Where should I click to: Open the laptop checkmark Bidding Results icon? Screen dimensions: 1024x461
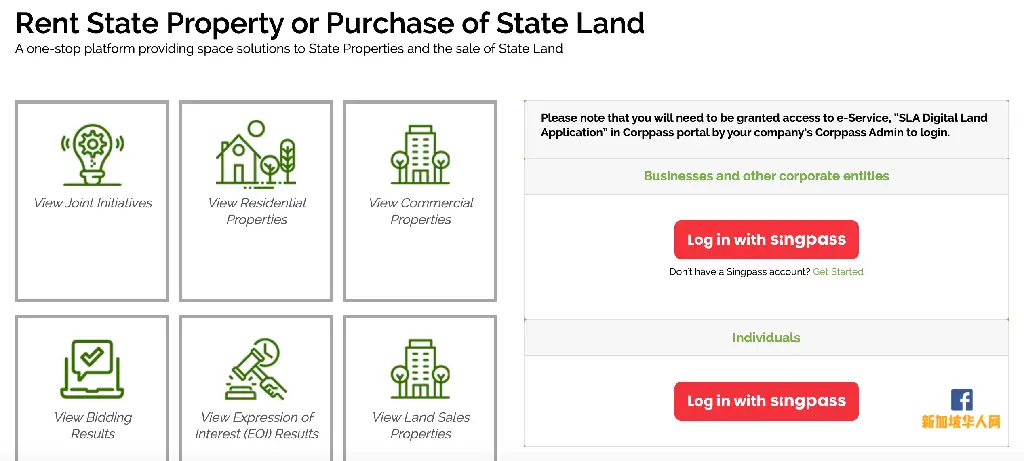(92, 369)
